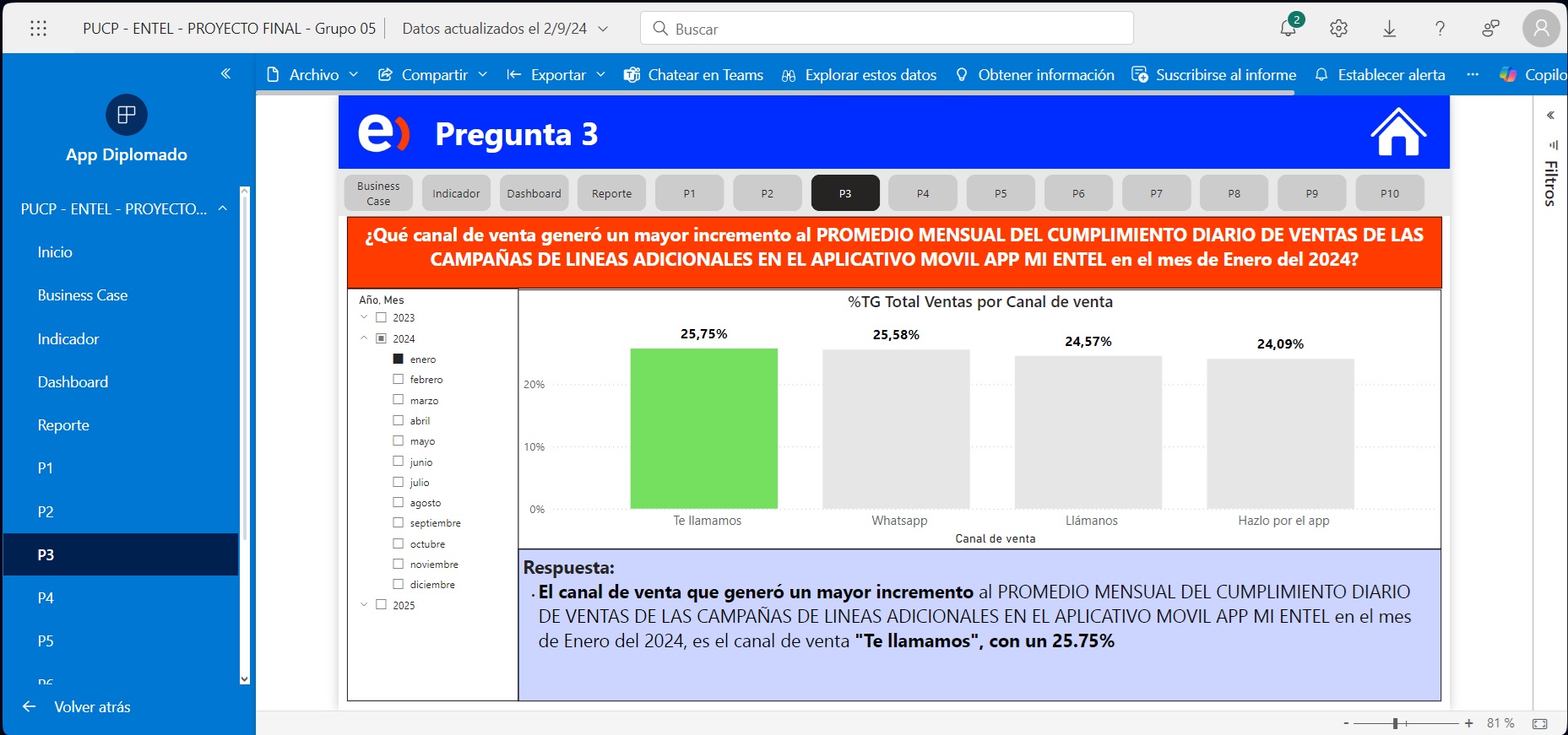Click the zoom in plus button
Viewport: 1568px width, 735px height.
pyautogui.click(x=1469, y=723)
